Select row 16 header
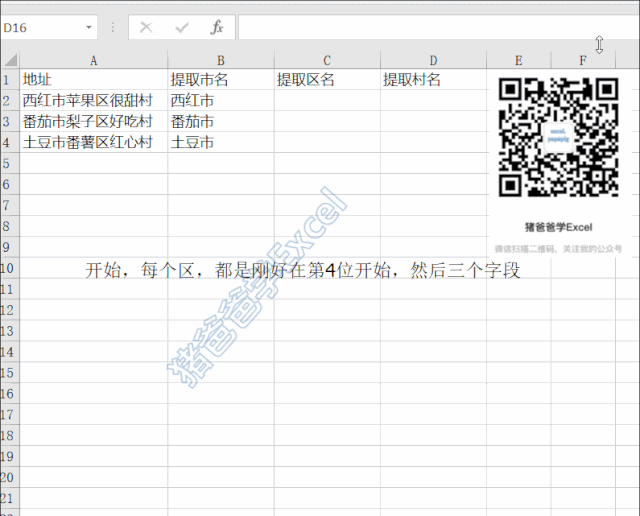 [x=10, y=394]
